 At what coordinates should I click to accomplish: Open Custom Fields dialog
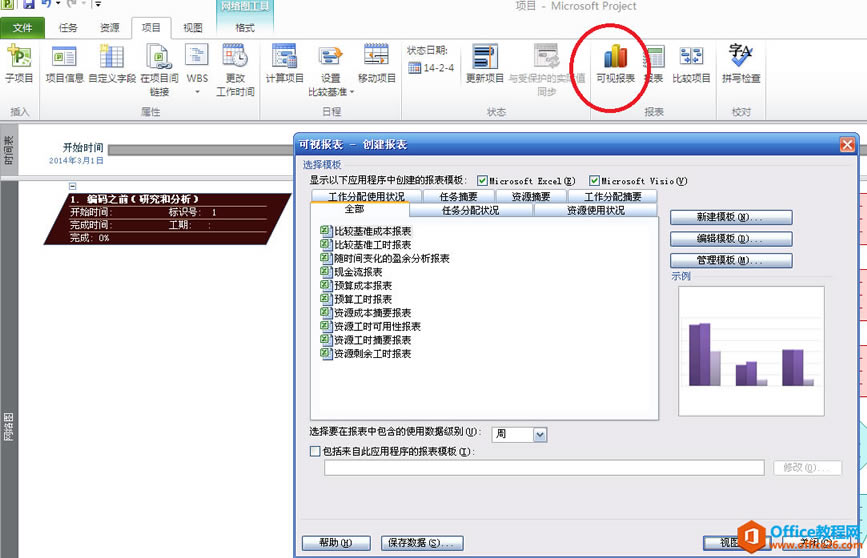(112, 64)
